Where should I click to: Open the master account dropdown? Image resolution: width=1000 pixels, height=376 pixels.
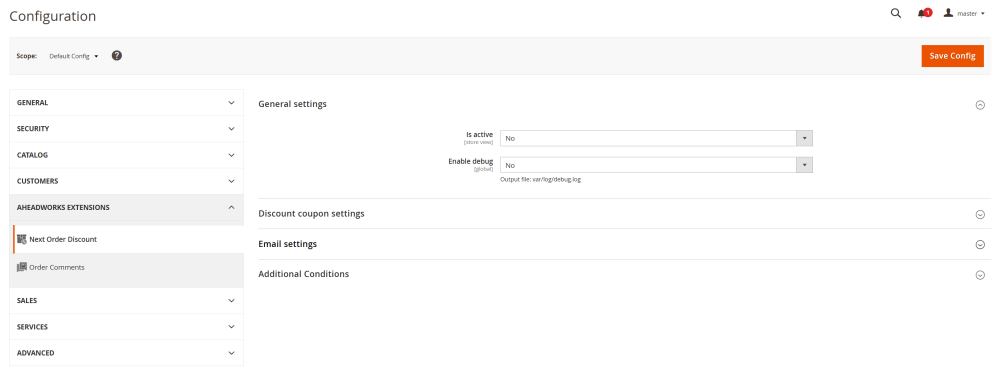(964, 13)
